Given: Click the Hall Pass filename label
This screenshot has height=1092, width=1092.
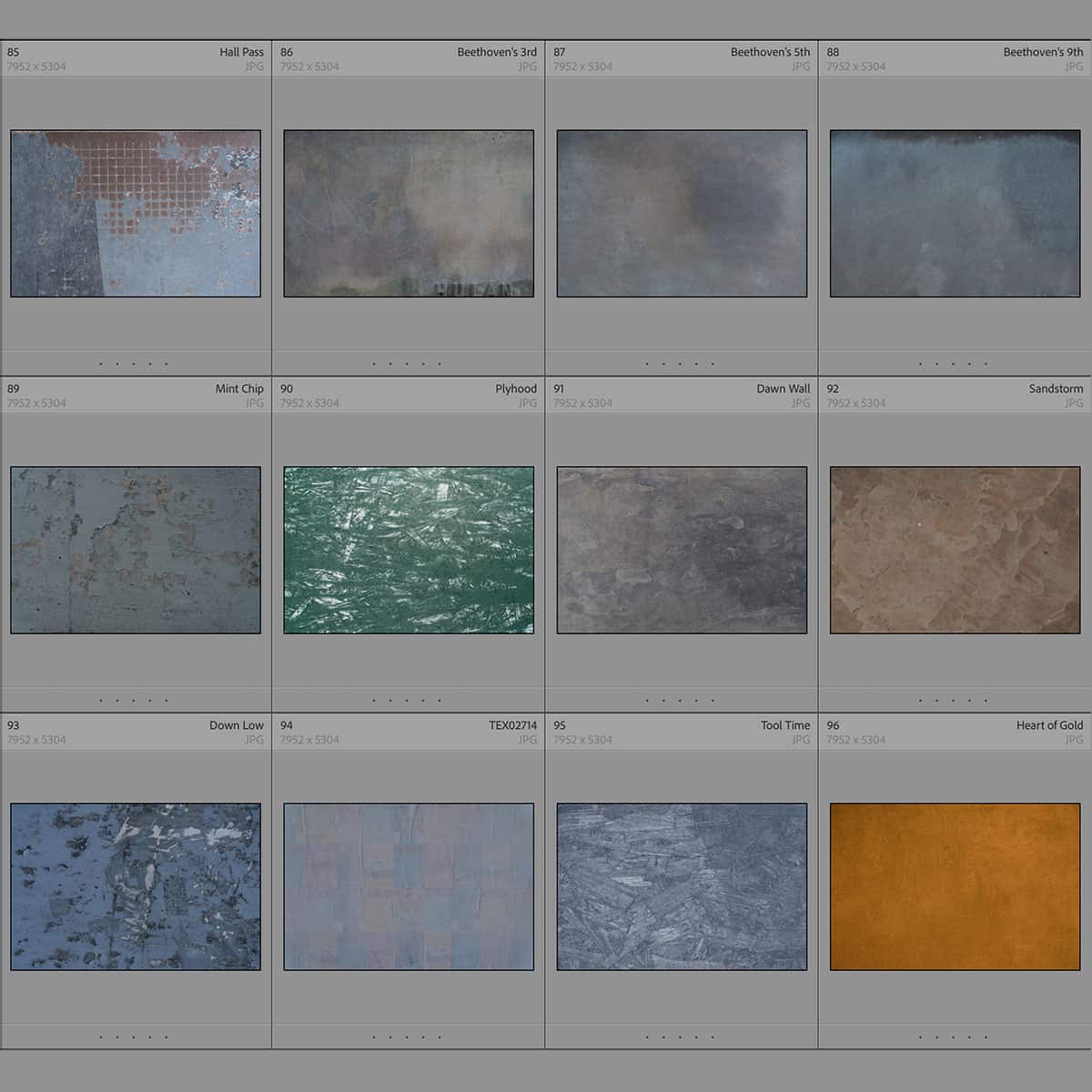Looking at the screenshot, I should pos(239,52).
